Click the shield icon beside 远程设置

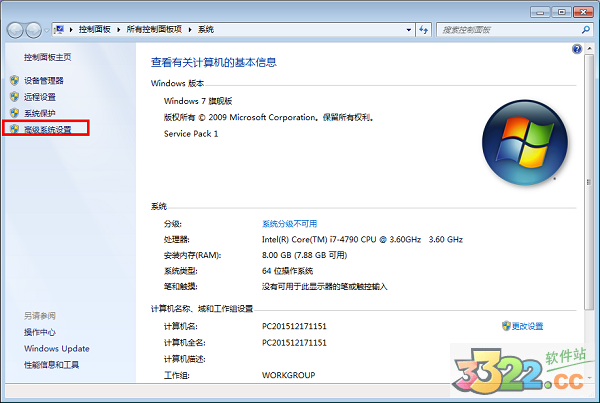tap(15, 97)
